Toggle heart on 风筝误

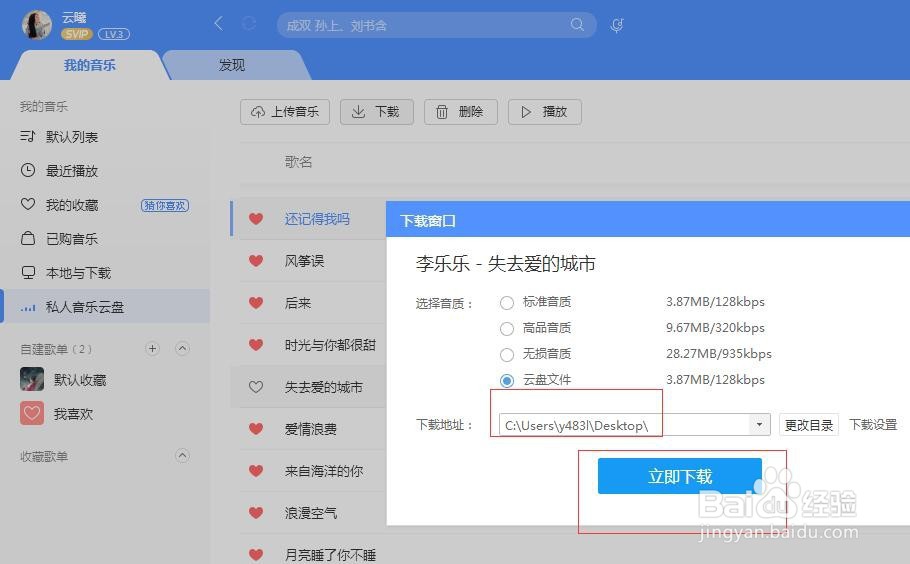(256, 261)
